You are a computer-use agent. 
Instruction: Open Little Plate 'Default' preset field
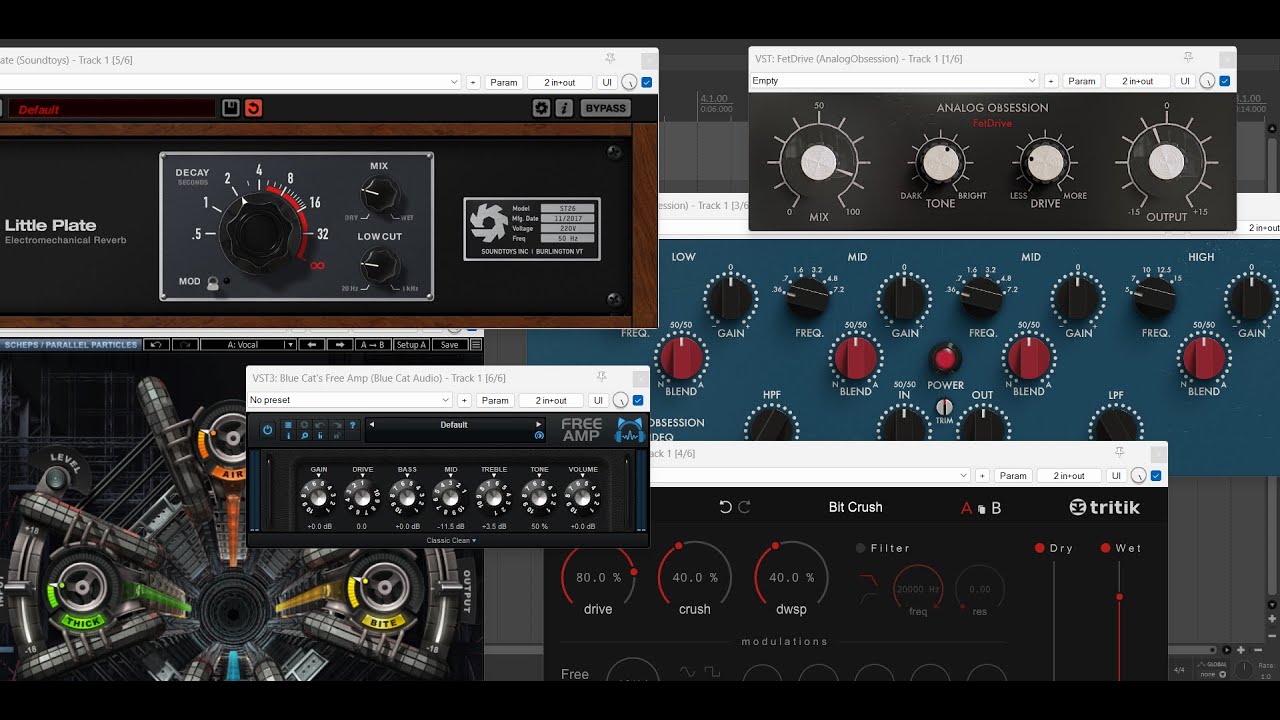coord(112,109)
